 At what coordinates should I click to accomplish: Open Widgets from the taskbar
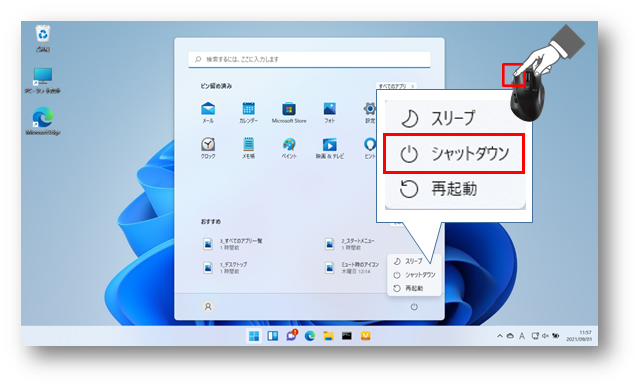coord(273,336)
